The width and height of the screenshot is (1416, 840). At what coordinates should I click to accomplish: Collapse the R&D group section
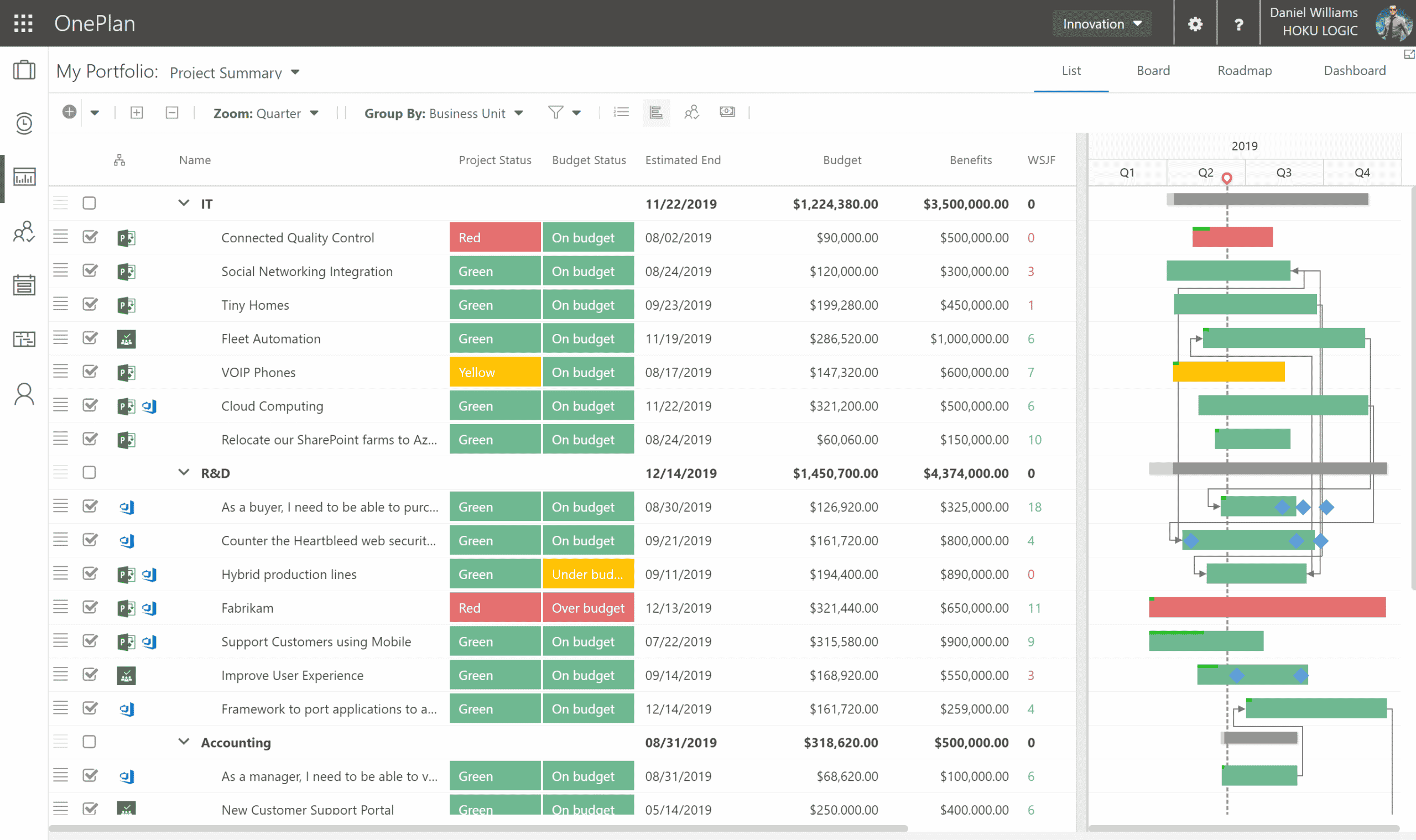(183, 472)
